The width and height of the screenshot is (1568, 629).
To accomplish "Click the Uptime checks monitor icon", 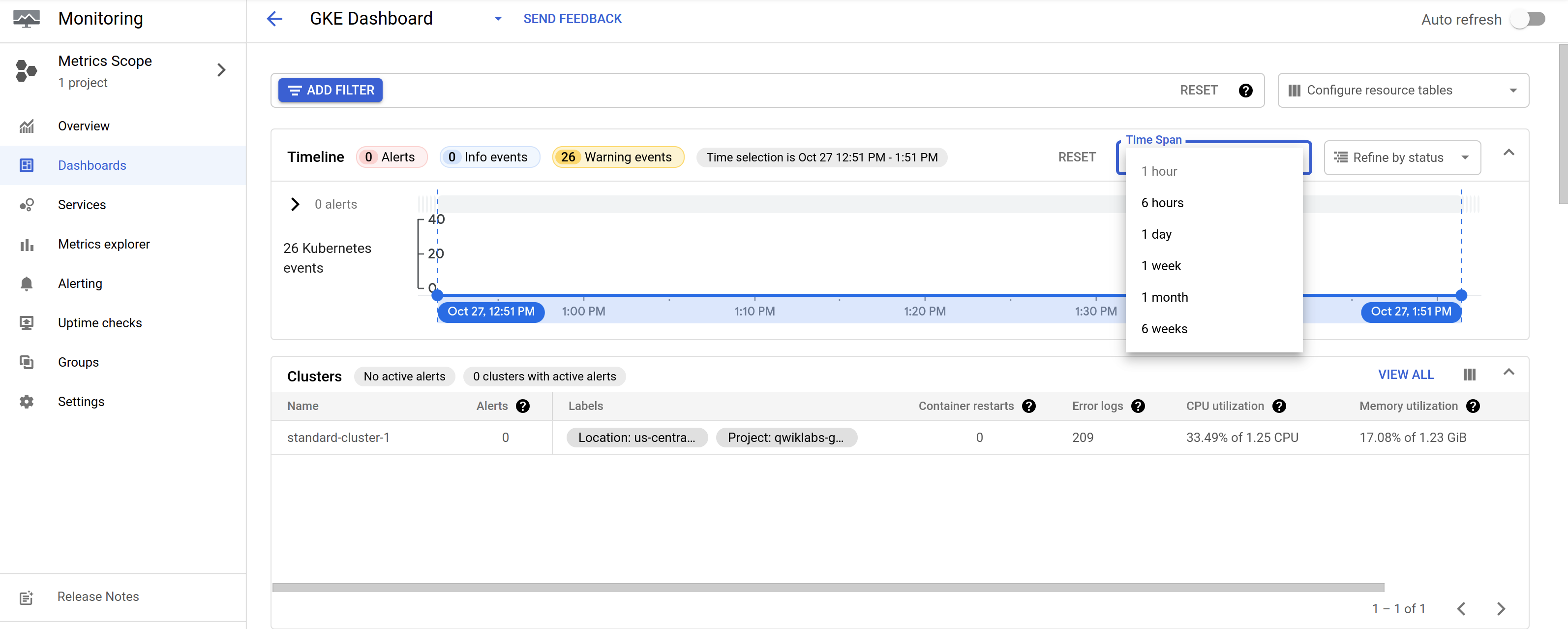I will coord(26,323).
